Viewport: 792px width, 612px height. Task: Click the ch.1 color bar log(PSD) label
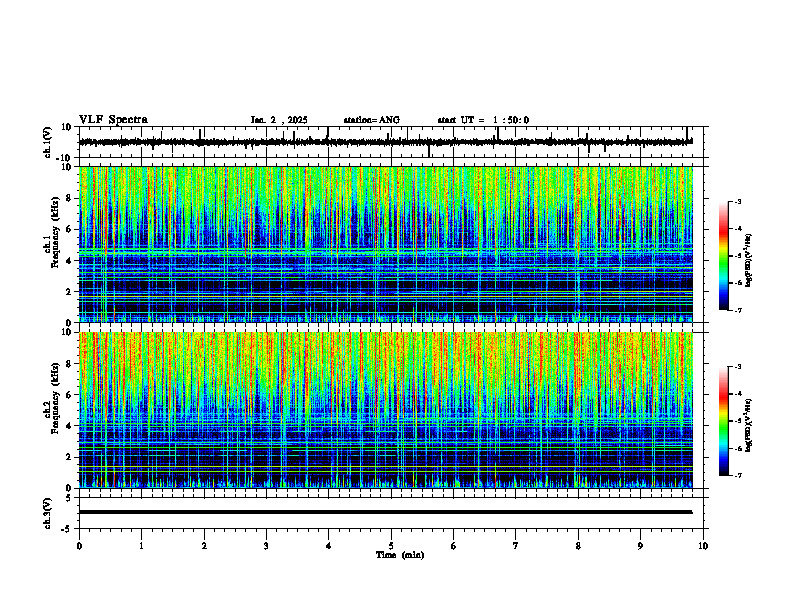[749, 260]
